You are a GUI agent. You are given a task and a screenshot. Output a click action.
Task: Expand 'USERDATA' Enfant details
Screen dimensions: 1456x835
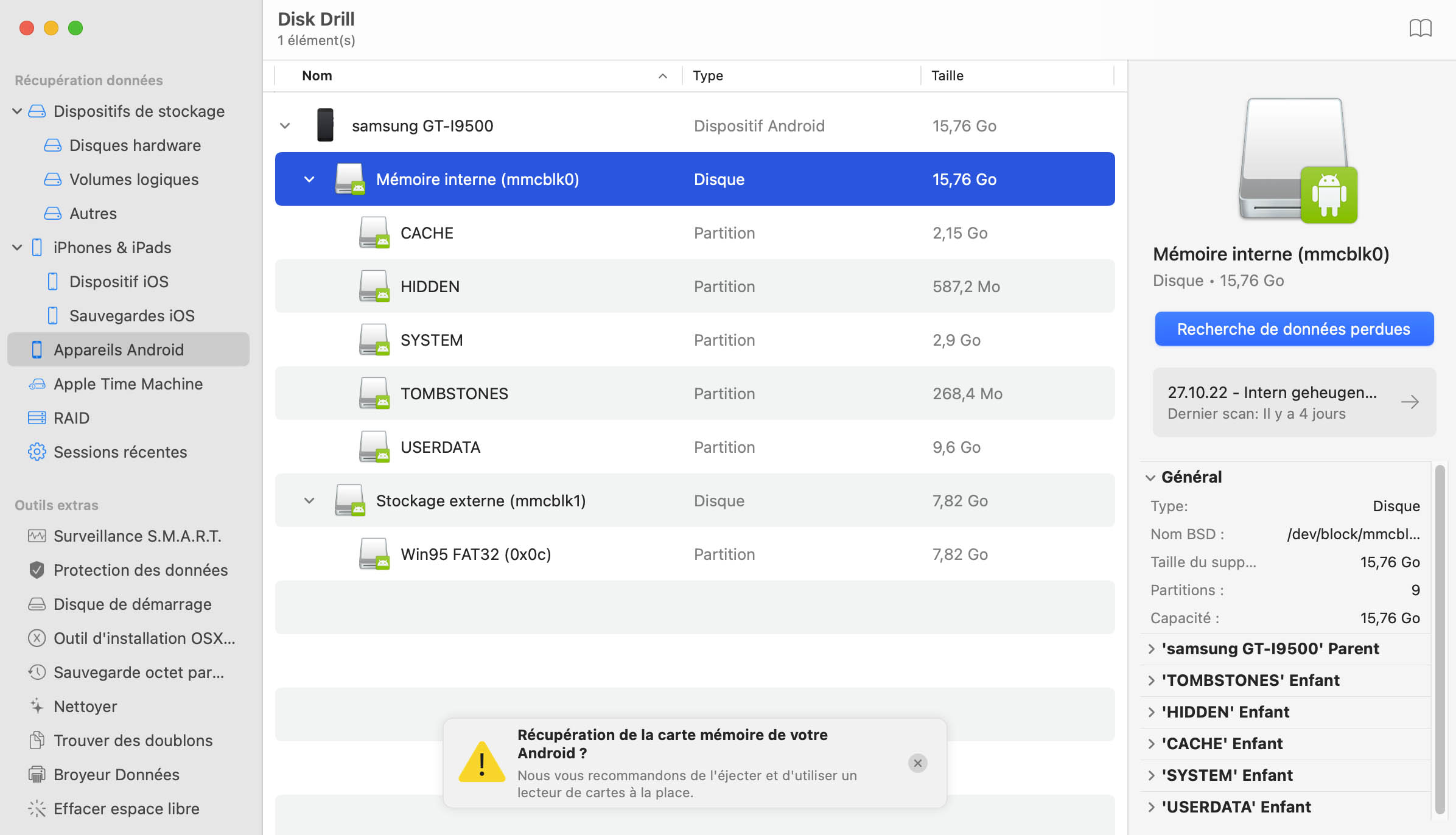[x=1151, y=807]
